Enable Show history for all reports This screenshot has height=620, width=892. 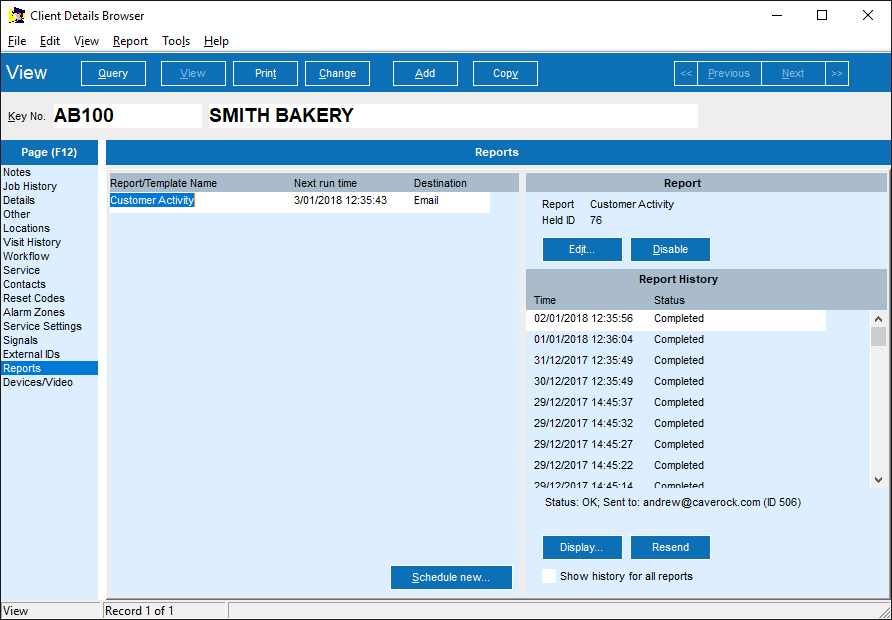pyautogui.click(x=549, y=576)
